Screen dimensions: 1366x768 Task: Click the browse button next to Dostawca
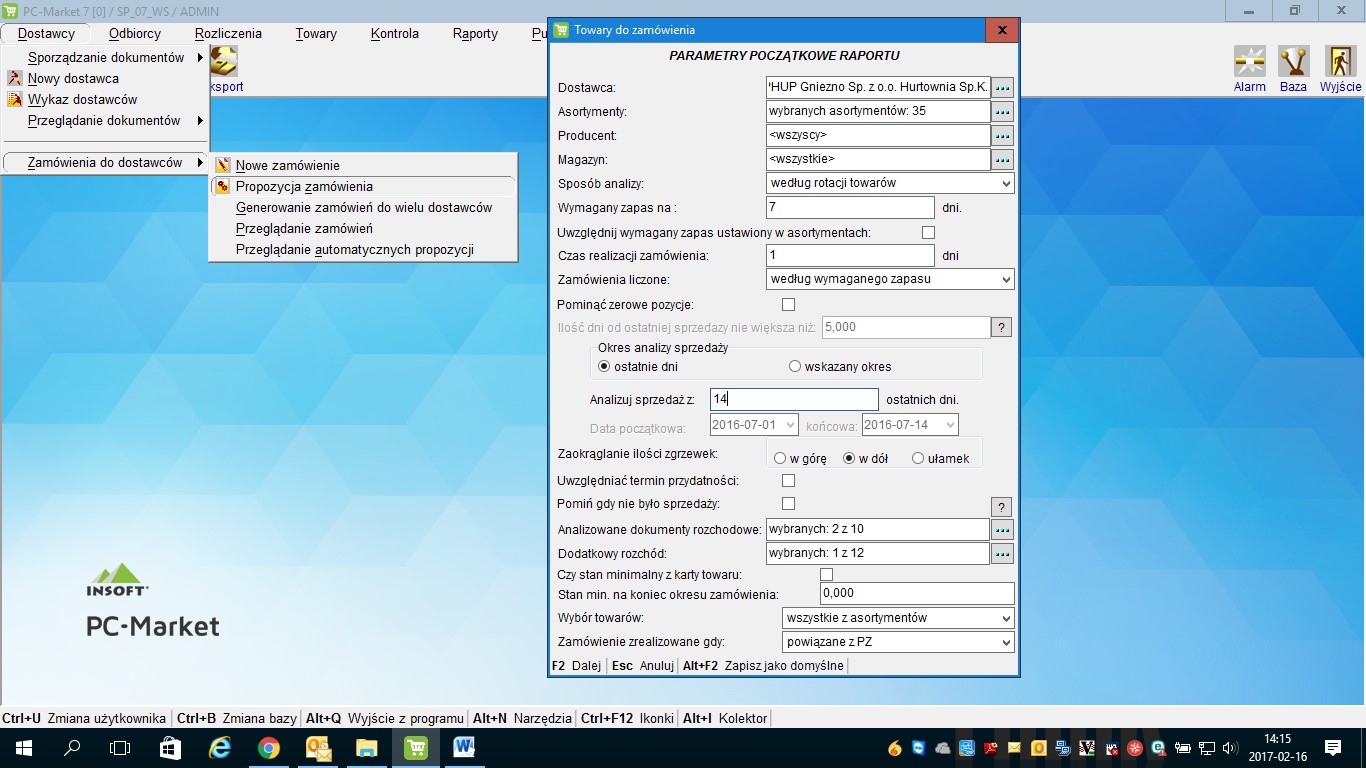1003,87
